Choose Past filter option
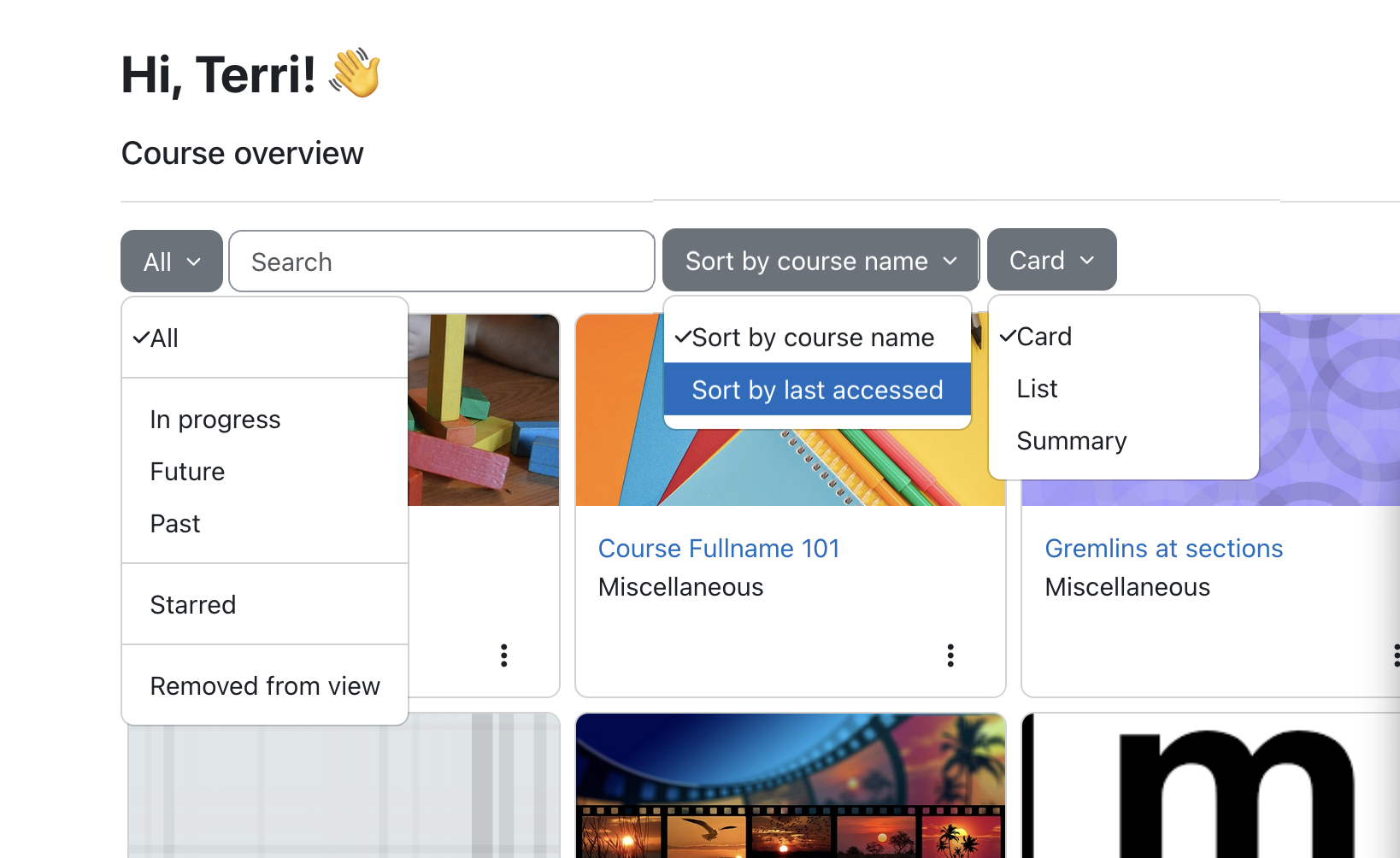This screenshot has width=1400, height=858. [x=265, y=524]
